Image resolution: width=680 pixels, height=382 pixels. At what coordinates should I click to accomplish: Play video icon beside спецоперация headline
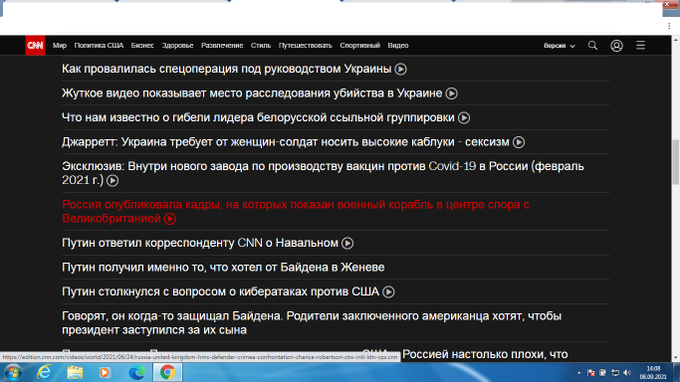coord(401,69)
